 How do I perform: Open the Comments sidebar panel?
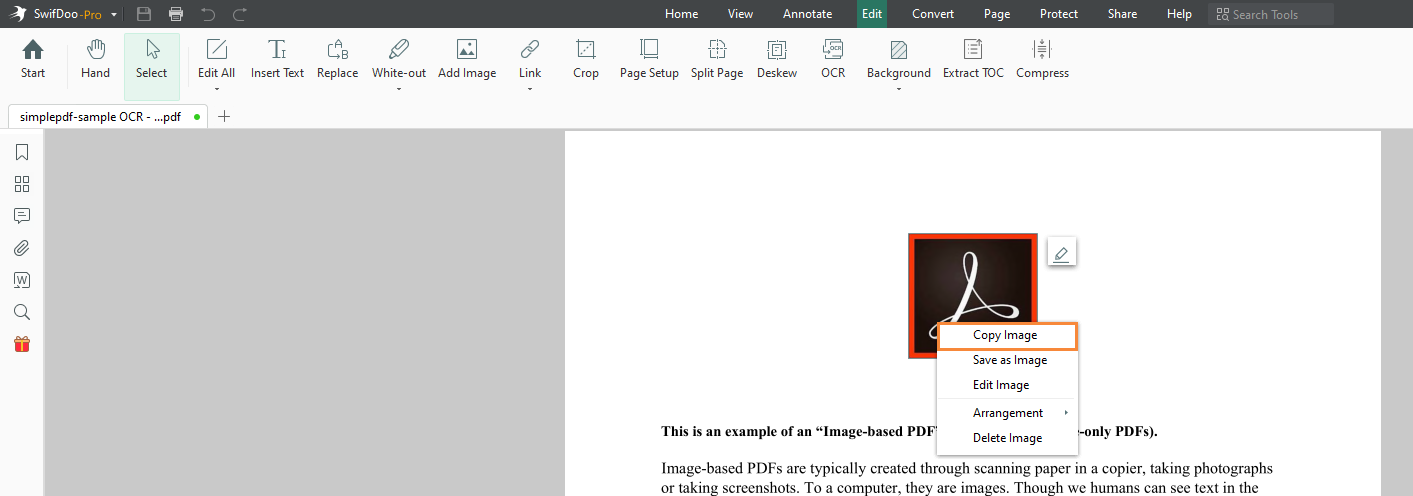coord(22,216)
